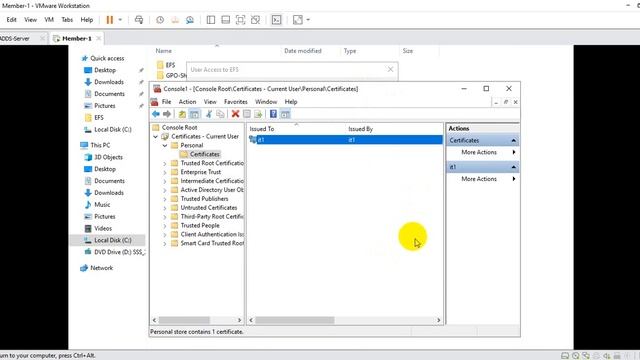The image size is (640, 360).
Task: Open More Actions under it1
Action: (479, 179)
